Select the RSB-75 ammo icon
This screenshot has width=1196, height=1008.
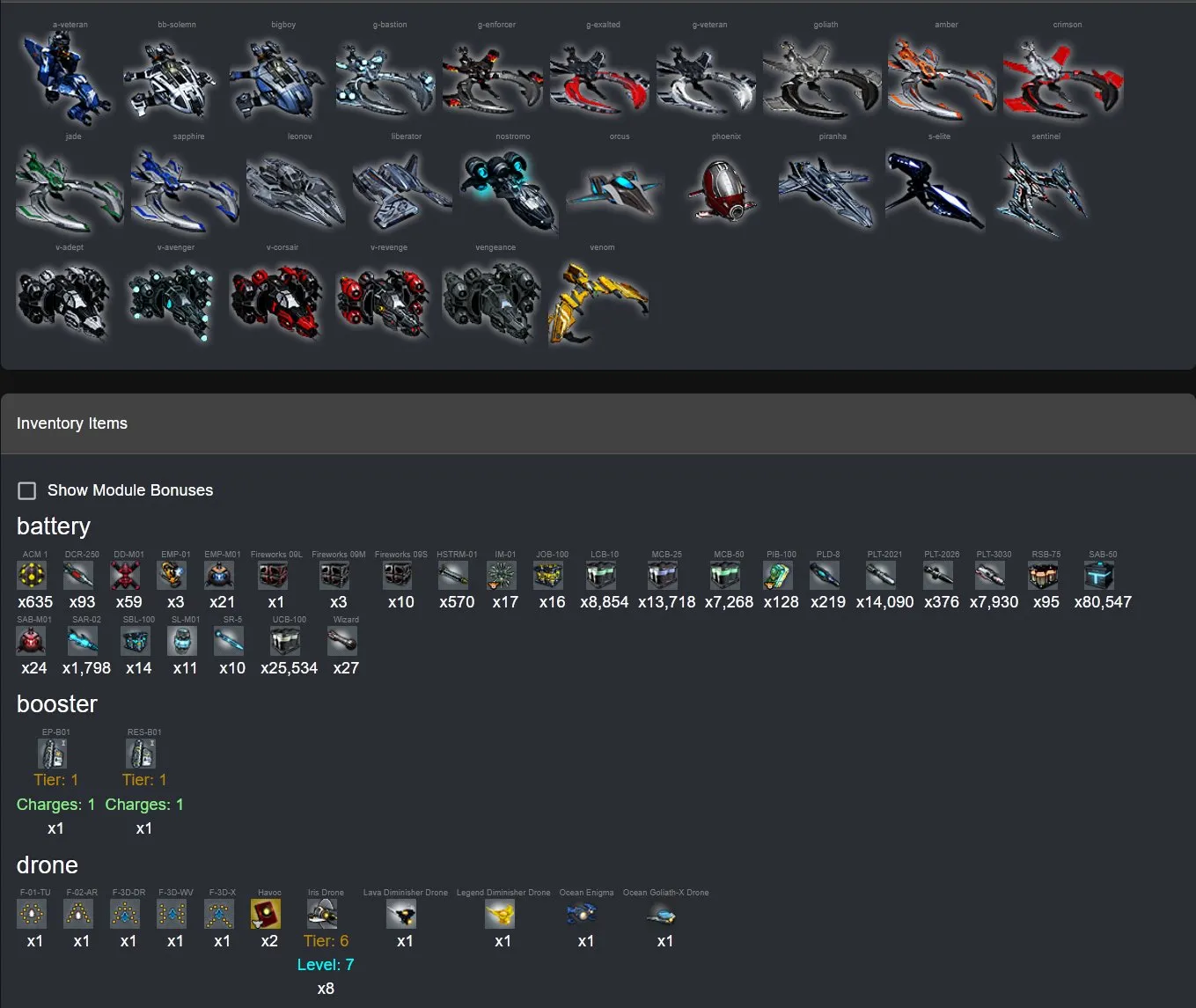1043,576
